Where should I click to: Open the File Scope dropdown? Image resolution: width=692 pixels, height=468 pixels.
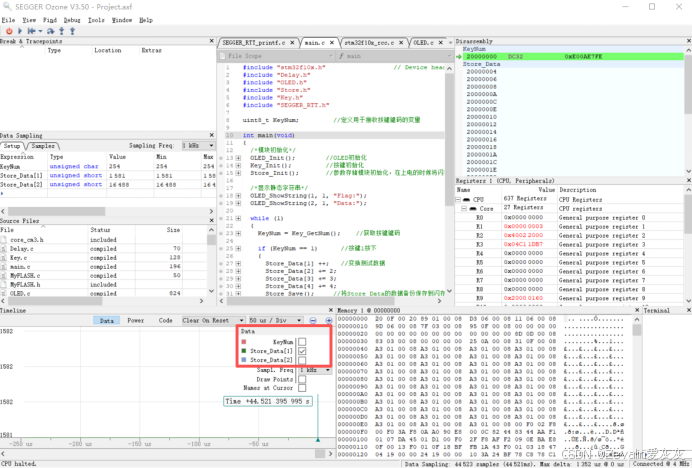pyautogui.click(x=276, y=56)
